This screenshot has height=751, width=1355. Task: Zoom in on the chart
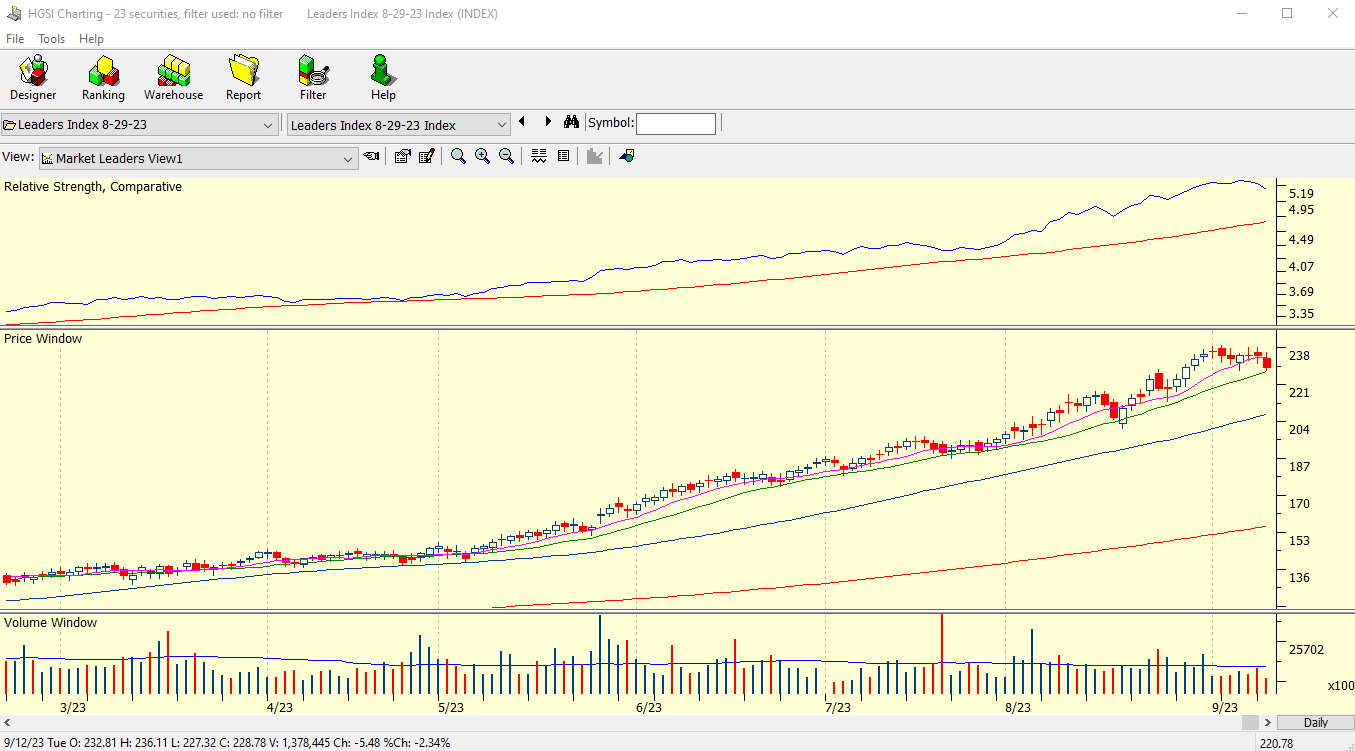pyautogui.click(x=482, y=156)
